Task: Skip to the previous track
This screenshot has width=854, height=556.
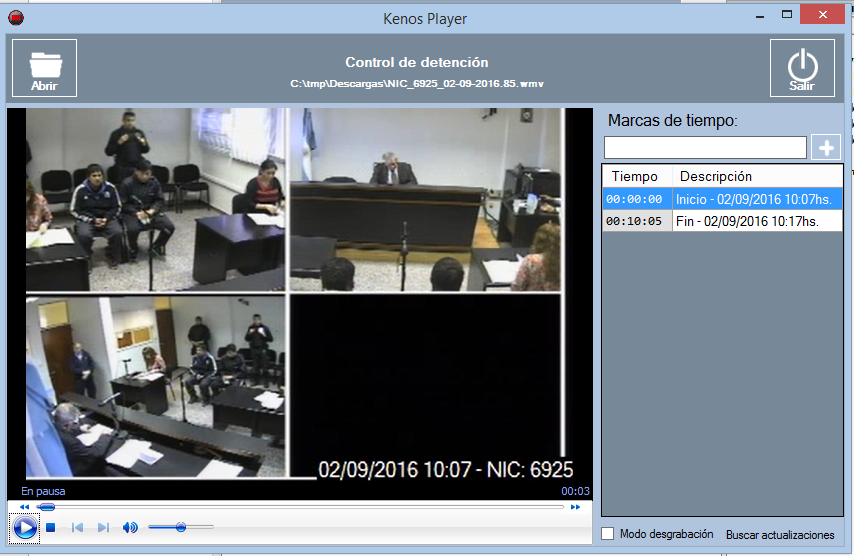Action: click(77, 528)
